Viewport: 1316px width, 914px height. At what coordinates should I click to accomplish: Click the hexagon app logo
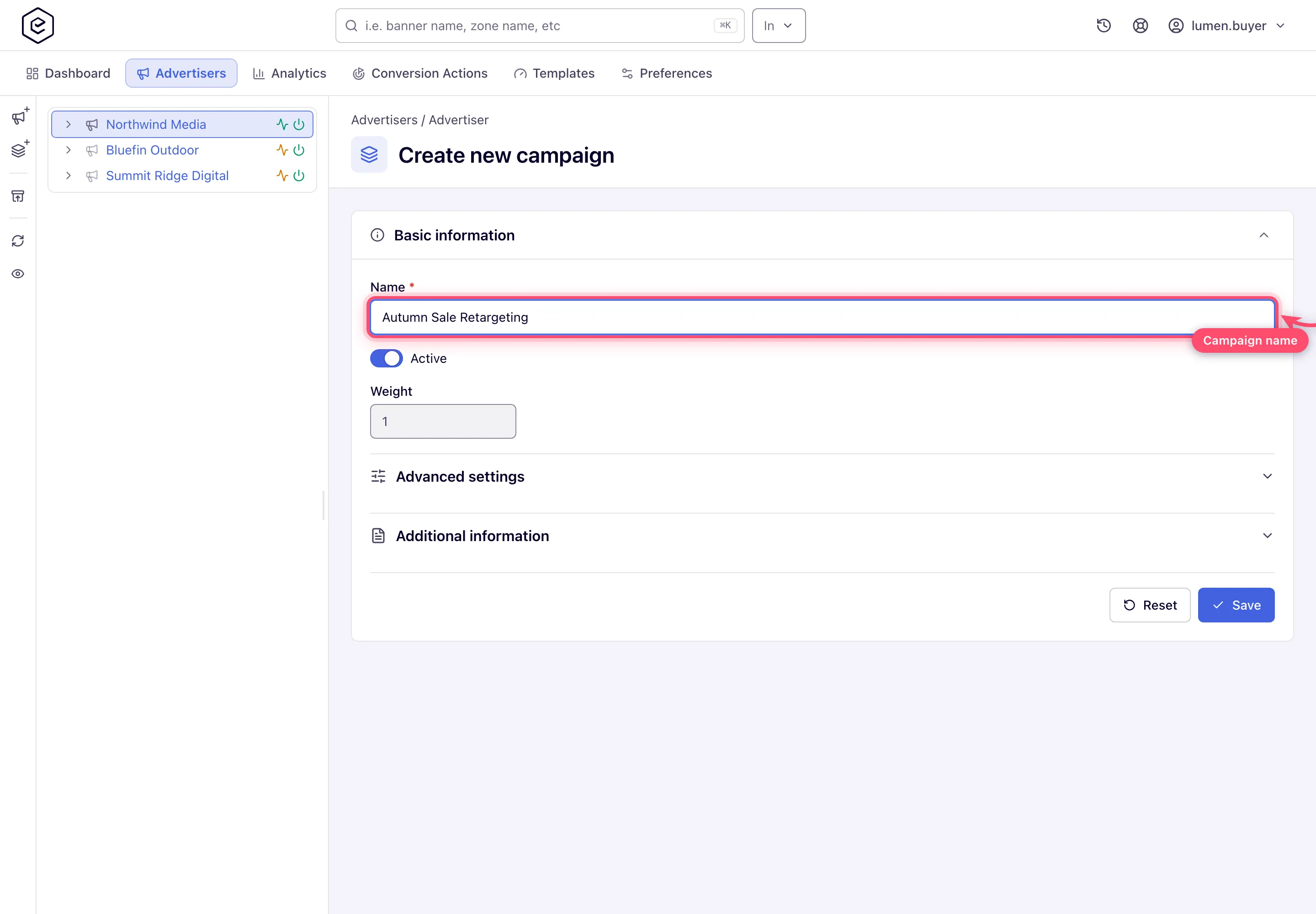click(x=38, y=25)
